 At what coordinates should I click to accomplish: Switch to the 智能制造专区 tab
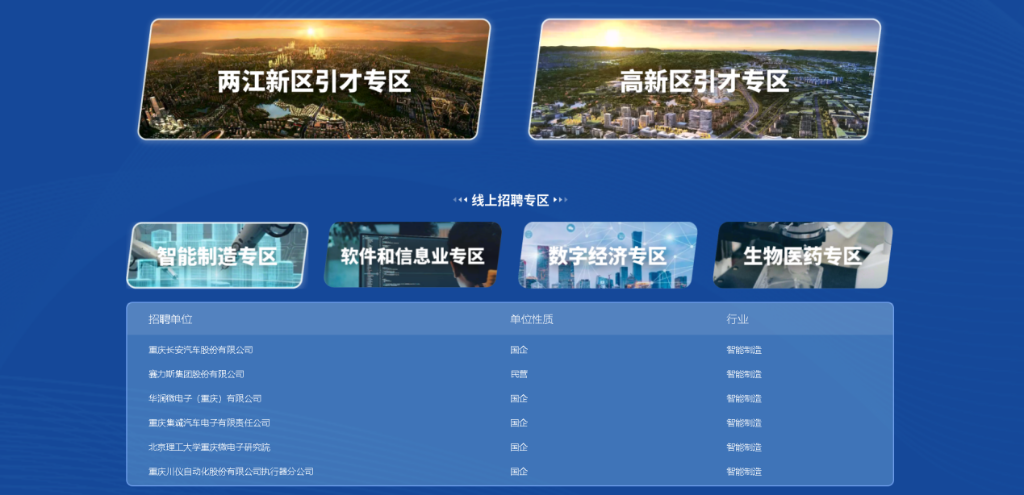point(217,256)
